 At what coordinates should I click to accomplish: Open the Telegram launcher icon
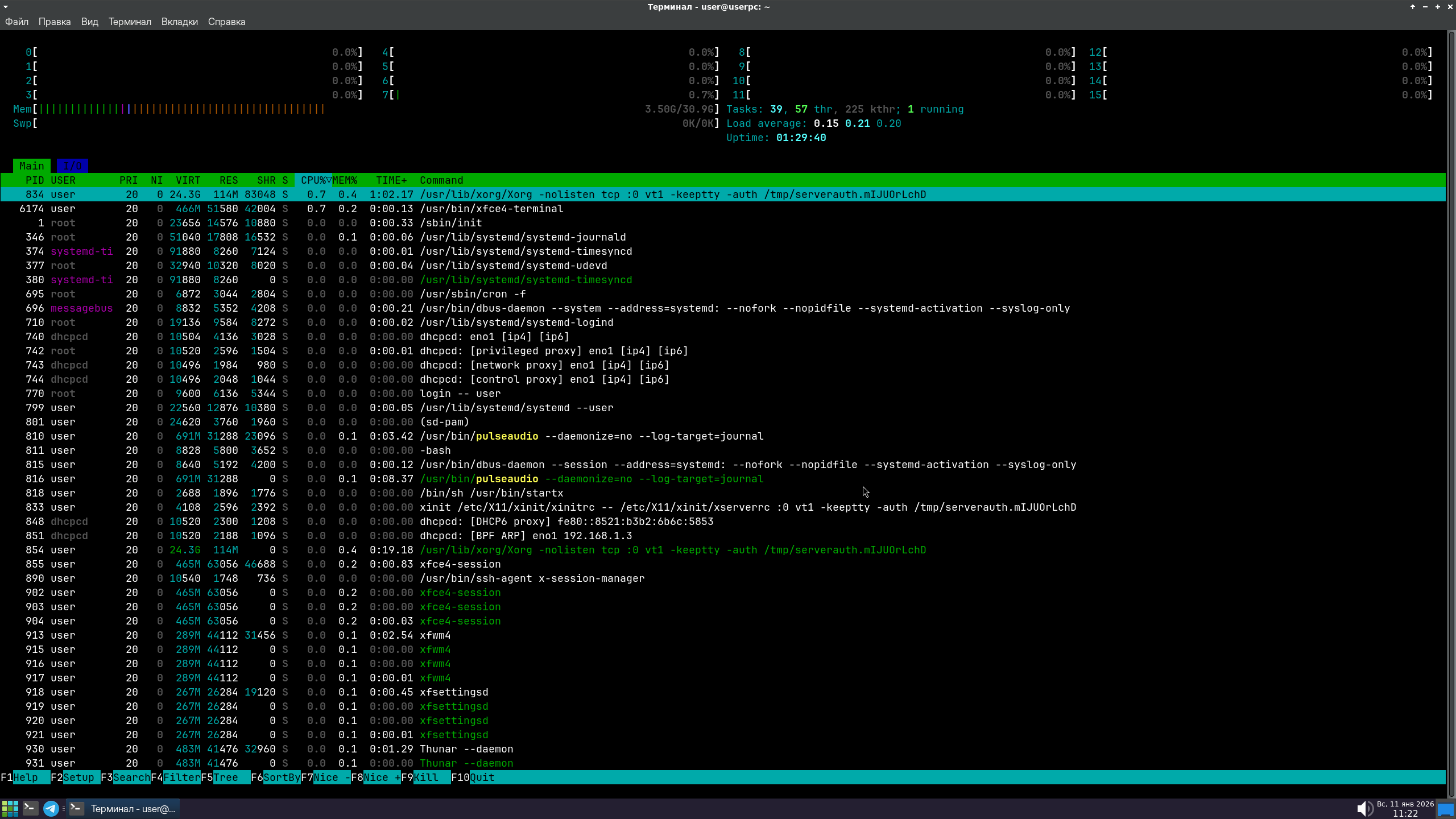pyautogui.click(x=51, y=808)
